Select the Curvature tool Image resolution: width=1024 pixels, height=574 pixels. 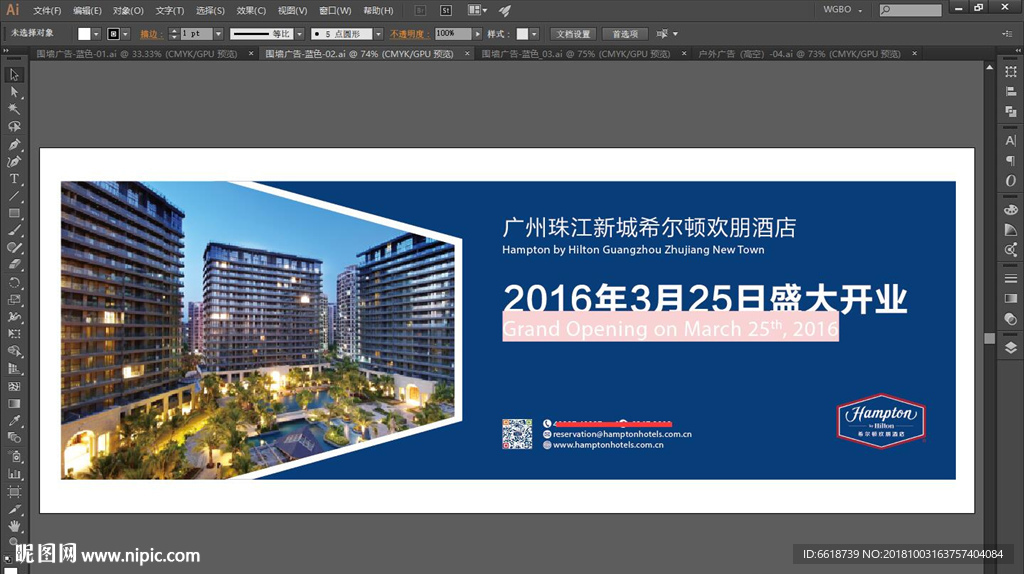[x=14, y=161]
